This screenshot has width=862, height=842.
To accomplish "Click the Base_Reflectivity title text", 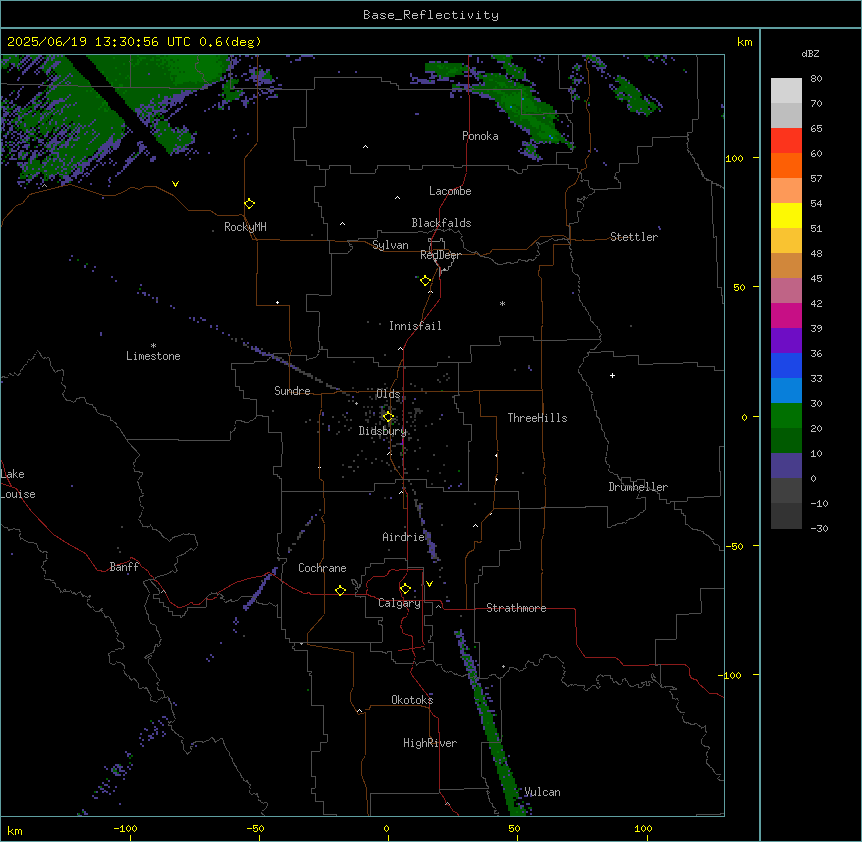I will point(431,15).
